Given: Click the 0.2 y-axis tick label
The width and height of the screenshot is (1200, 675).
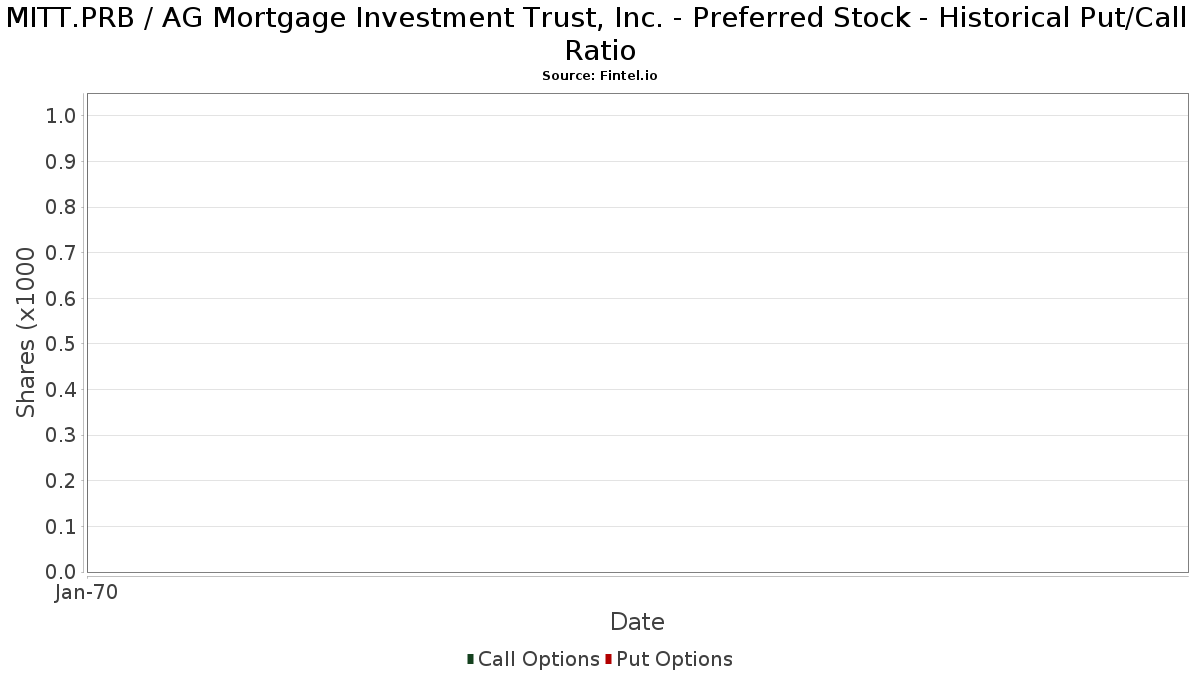Looking at the screenshot, I should tap(61, 481).
